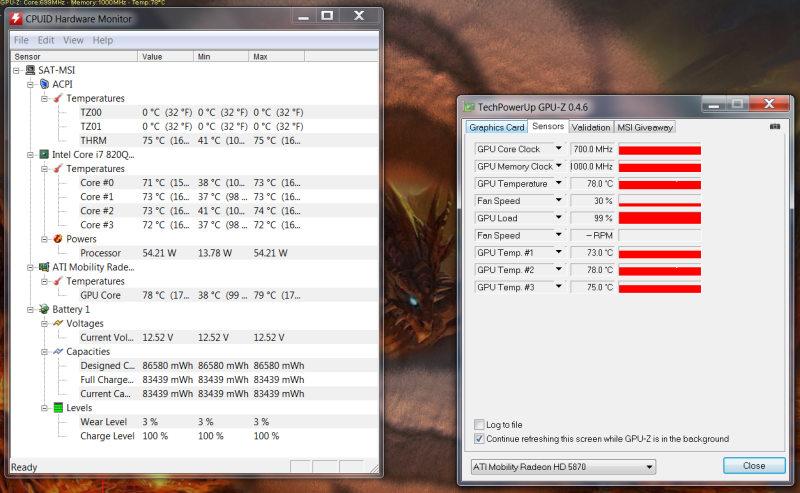The width and height of the screenshot is (800, 493).
Task: Click the ACPI shield icon
Action: point(44,84)
